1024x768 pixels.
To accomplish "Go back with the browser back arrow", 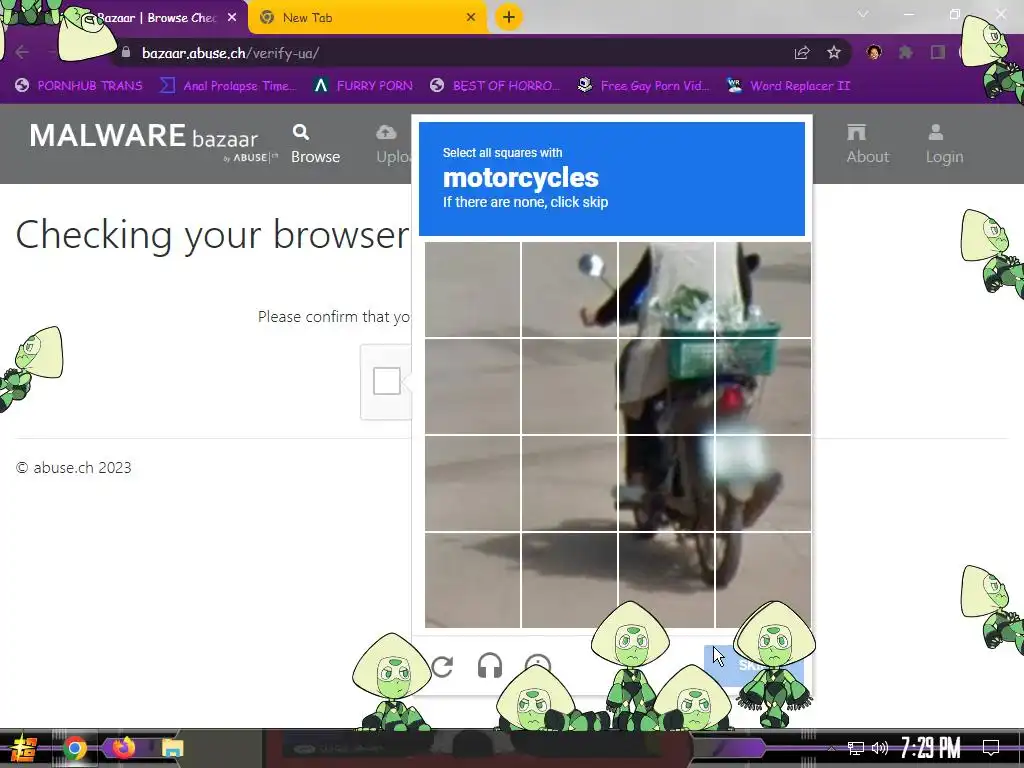I will tap(22, 52).
